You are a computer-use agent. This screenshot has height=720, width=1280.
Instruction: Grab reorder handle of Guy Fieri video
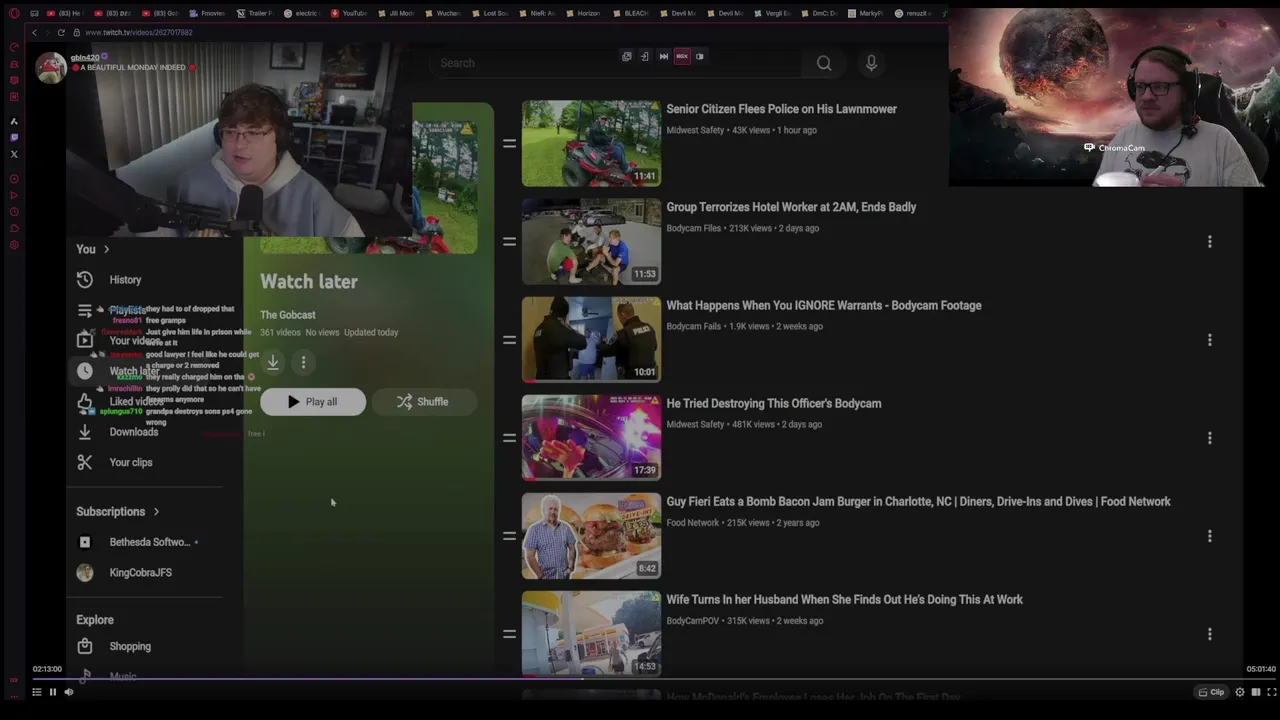tap(509, 536)
